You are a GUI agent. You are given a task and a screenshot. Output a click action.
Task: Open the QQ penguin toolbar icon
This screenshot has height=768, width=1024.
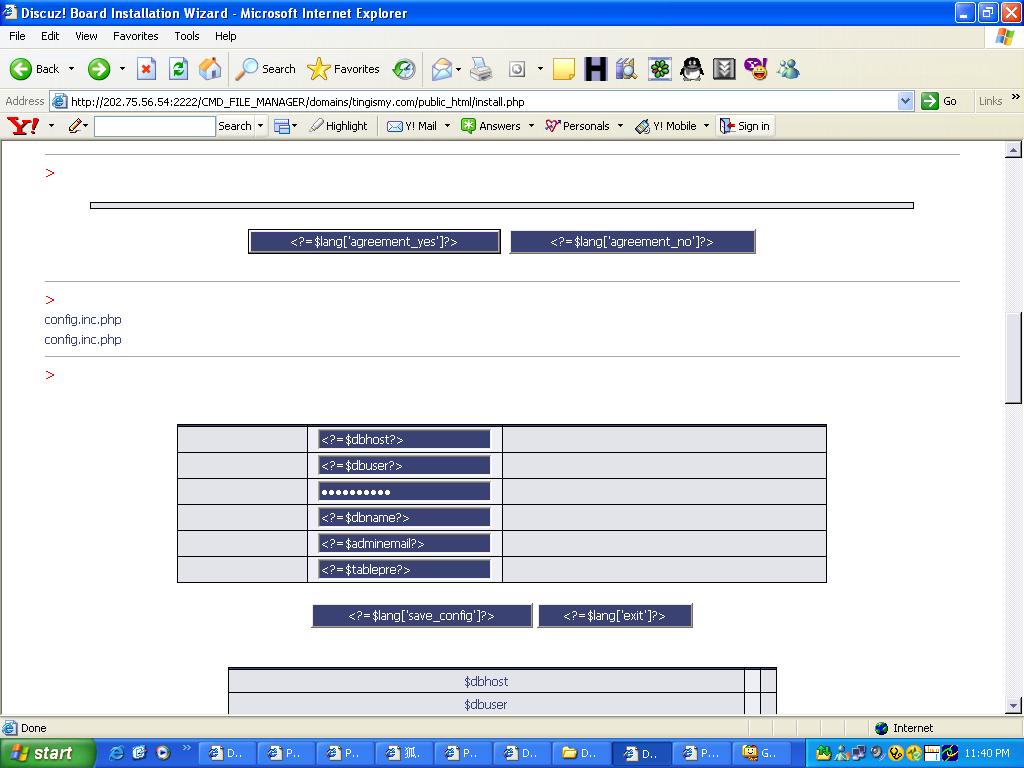[x=691, y=69]
